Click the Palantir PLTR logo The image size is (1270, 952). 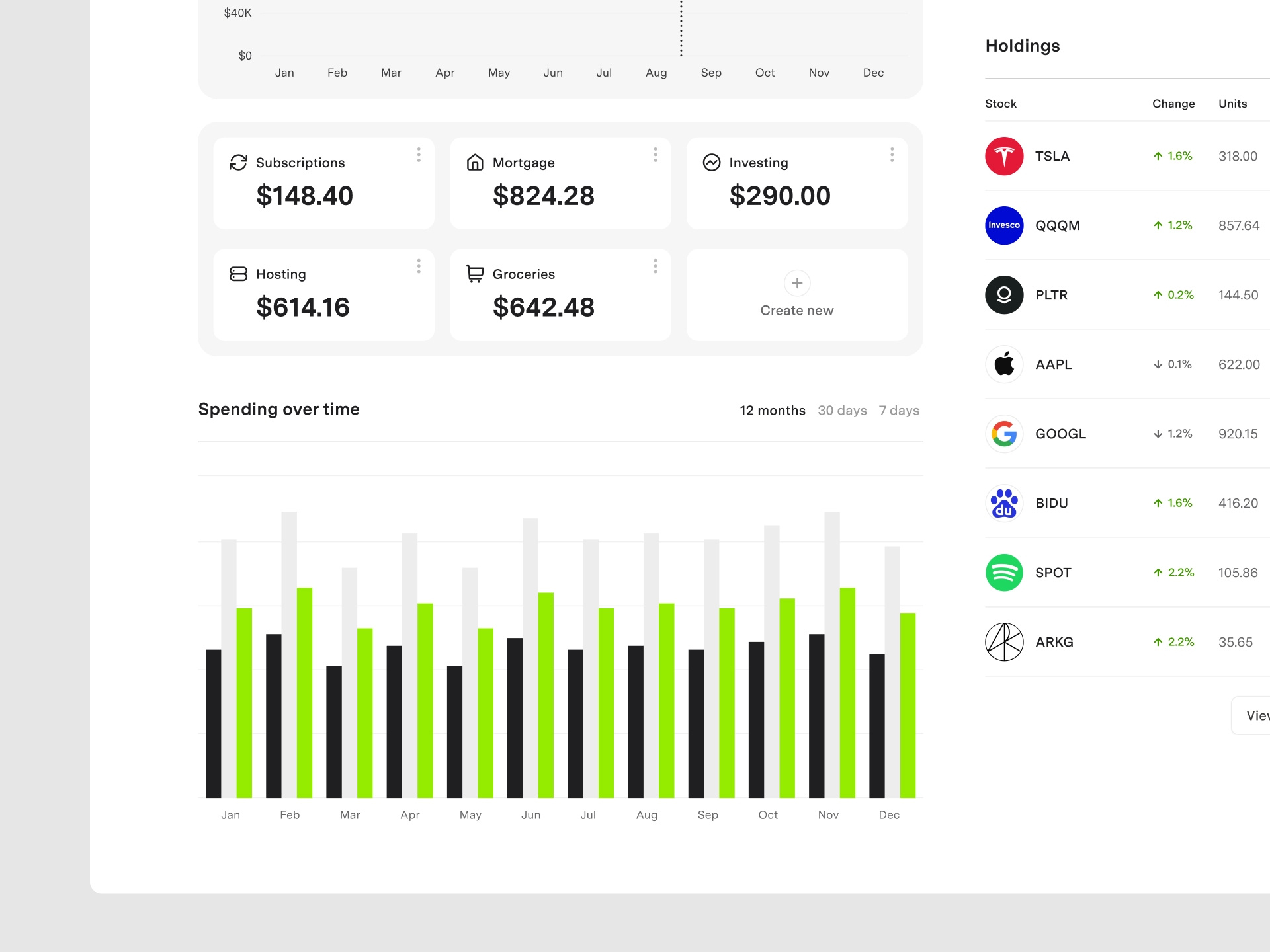(1003, 295)
